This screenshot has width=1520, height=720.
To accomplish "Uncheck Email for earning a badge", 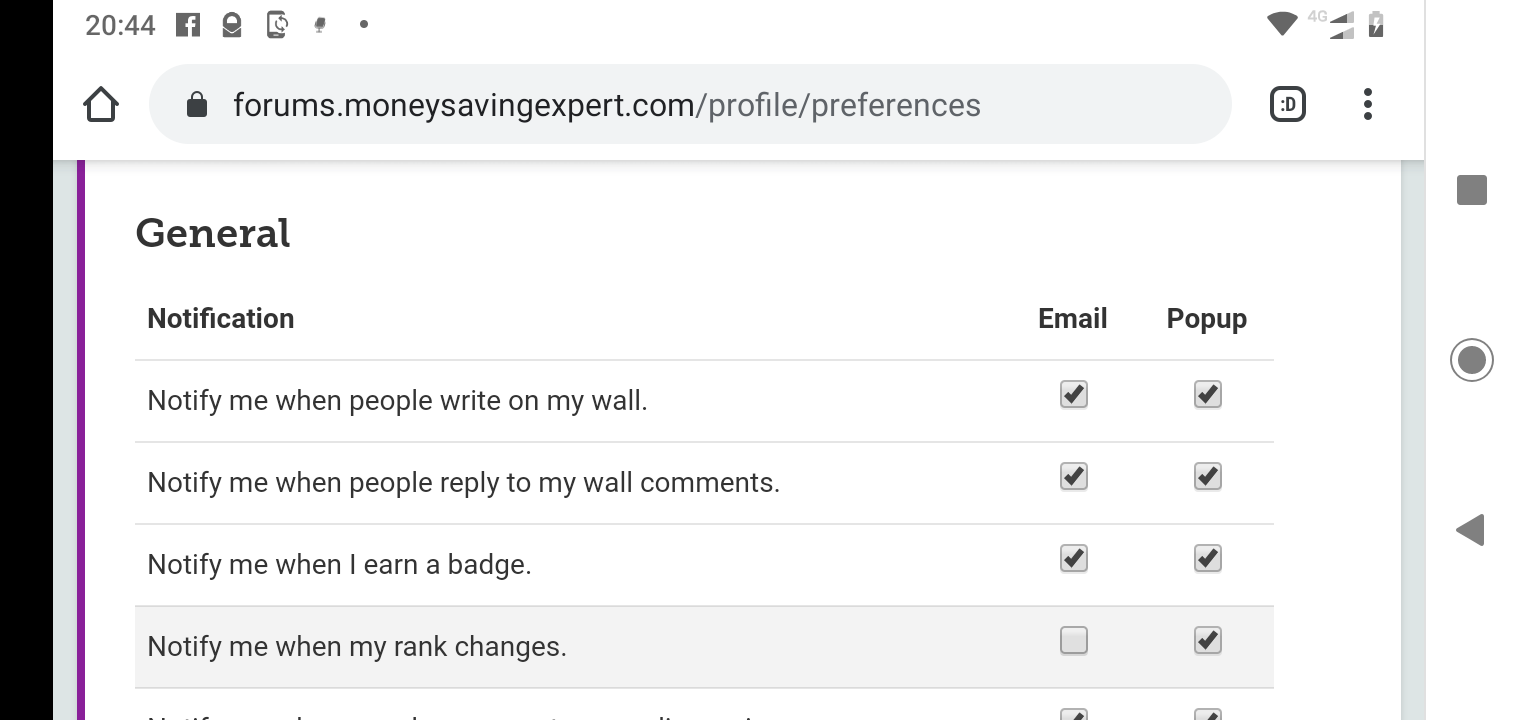I will (x=1074, y=558).
